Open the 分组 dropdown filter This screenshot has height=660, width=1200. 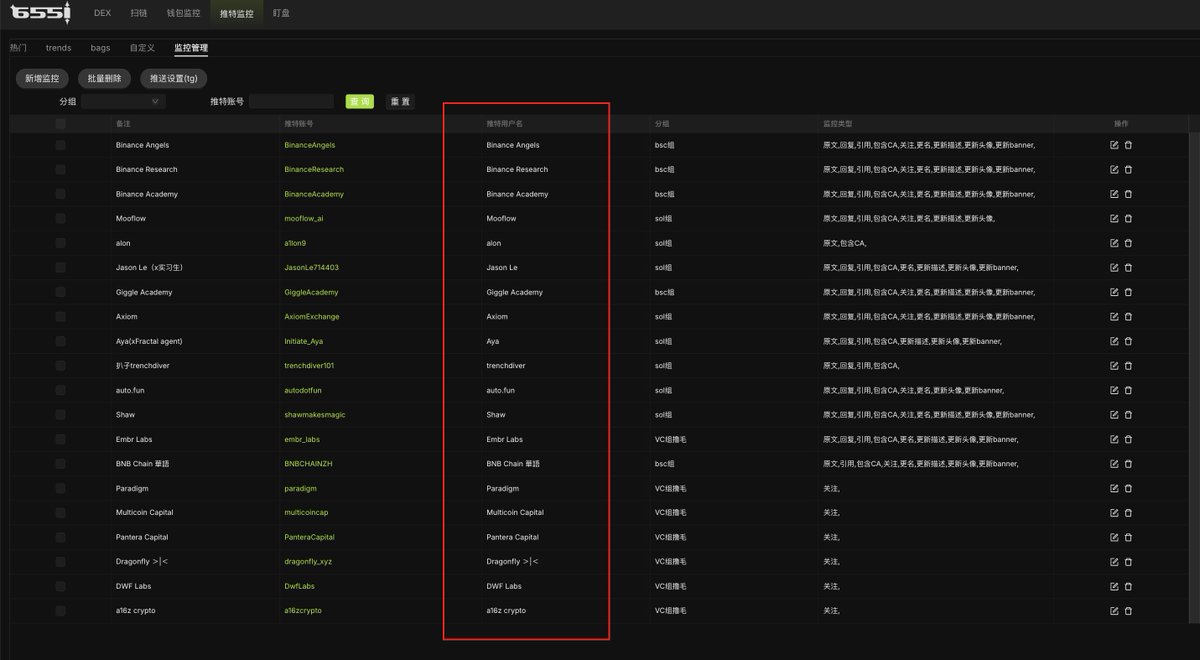coord(123,101)
